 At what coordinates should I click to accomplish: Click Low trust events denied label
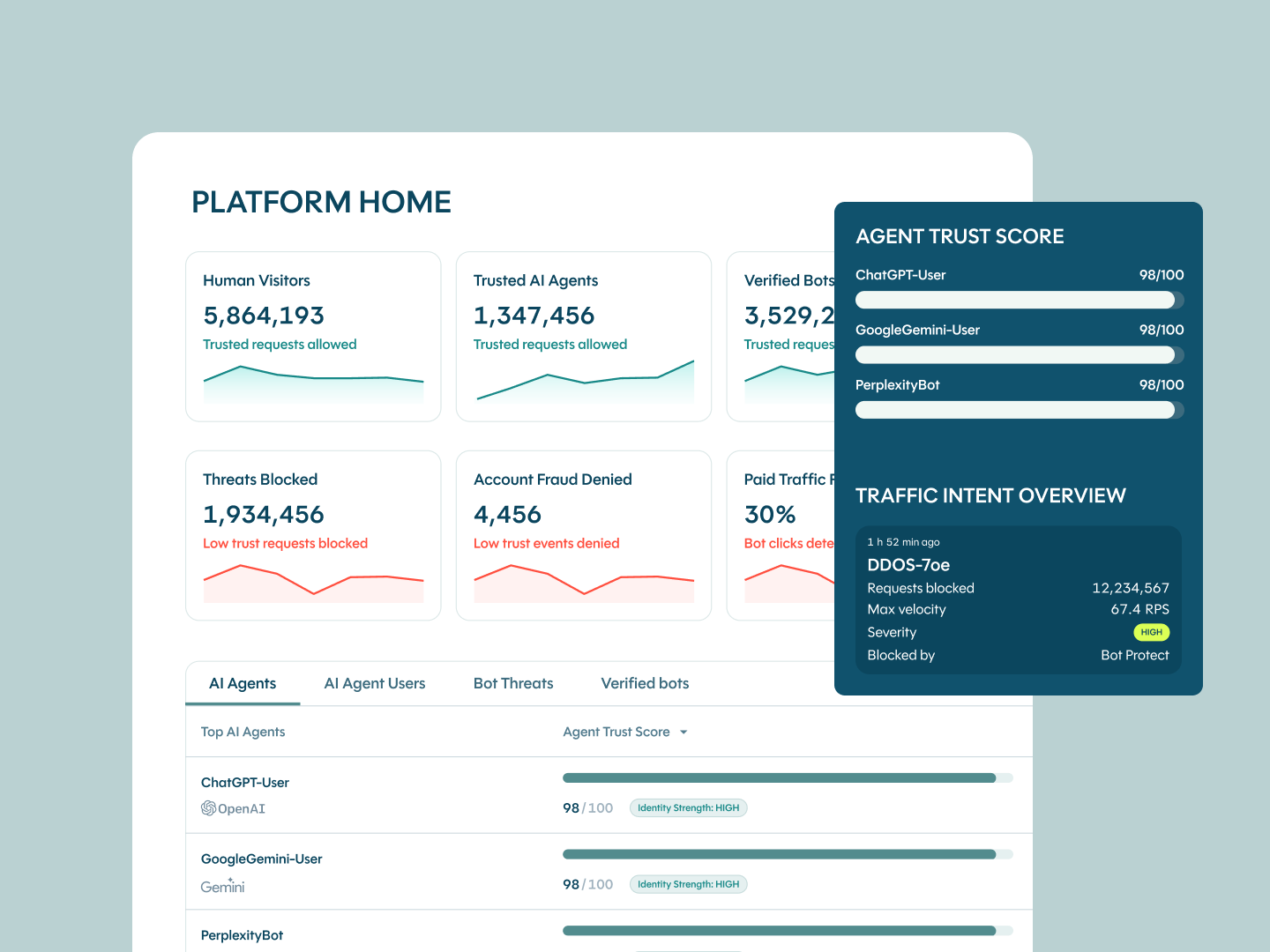coord(546,543)
